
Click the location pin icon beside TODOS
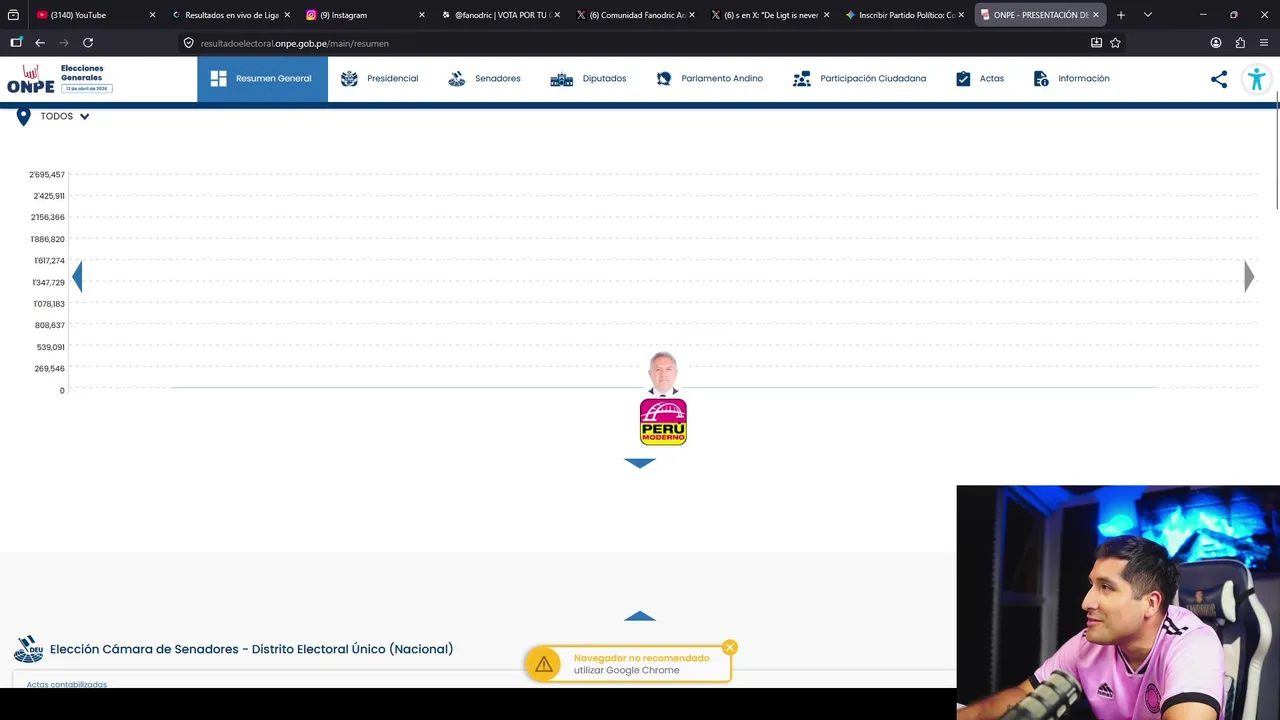point(23,117)
